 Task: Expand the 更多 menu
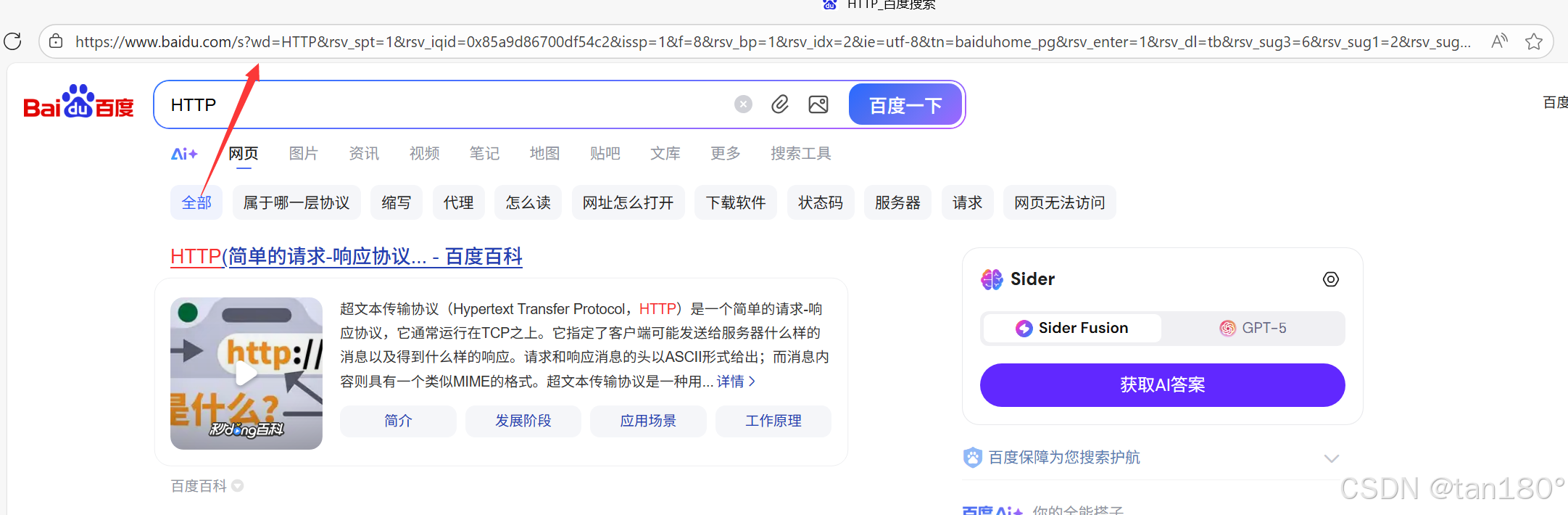726,154
